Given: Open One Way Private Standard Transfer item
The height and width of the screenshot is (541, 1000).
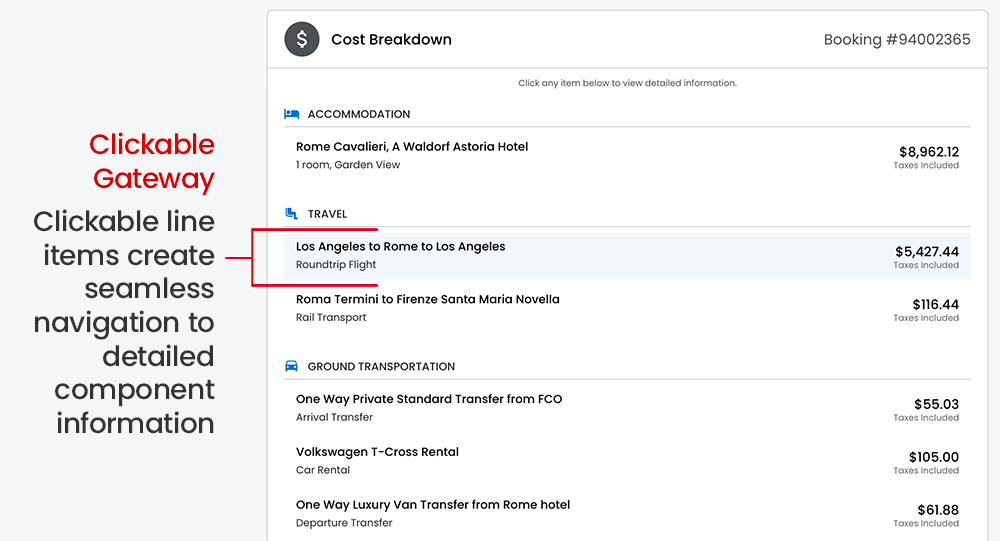Looking at the screenshot, I should tap(428, 400).
